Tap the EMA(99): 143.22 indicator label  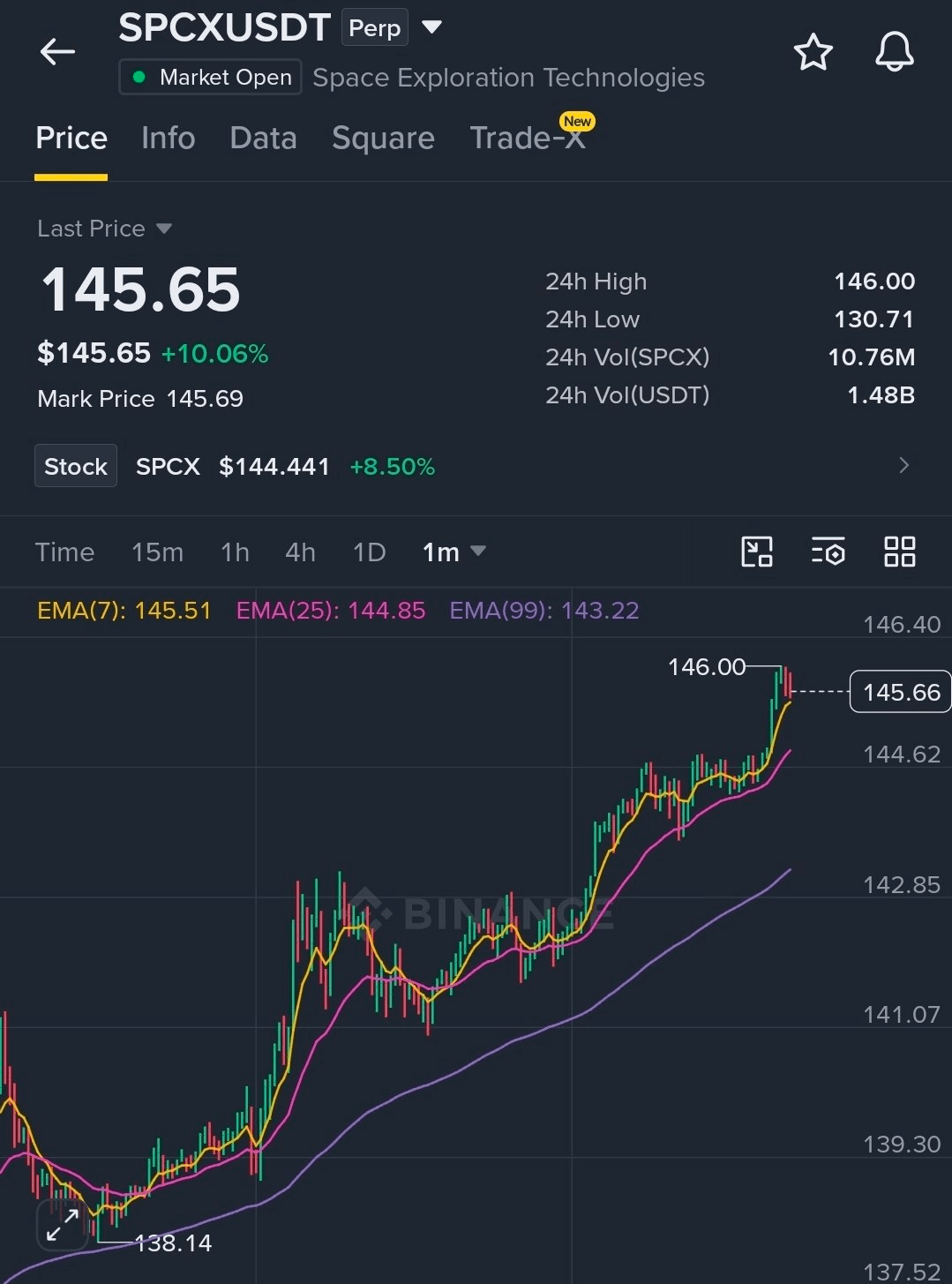(x=544, y=611)
